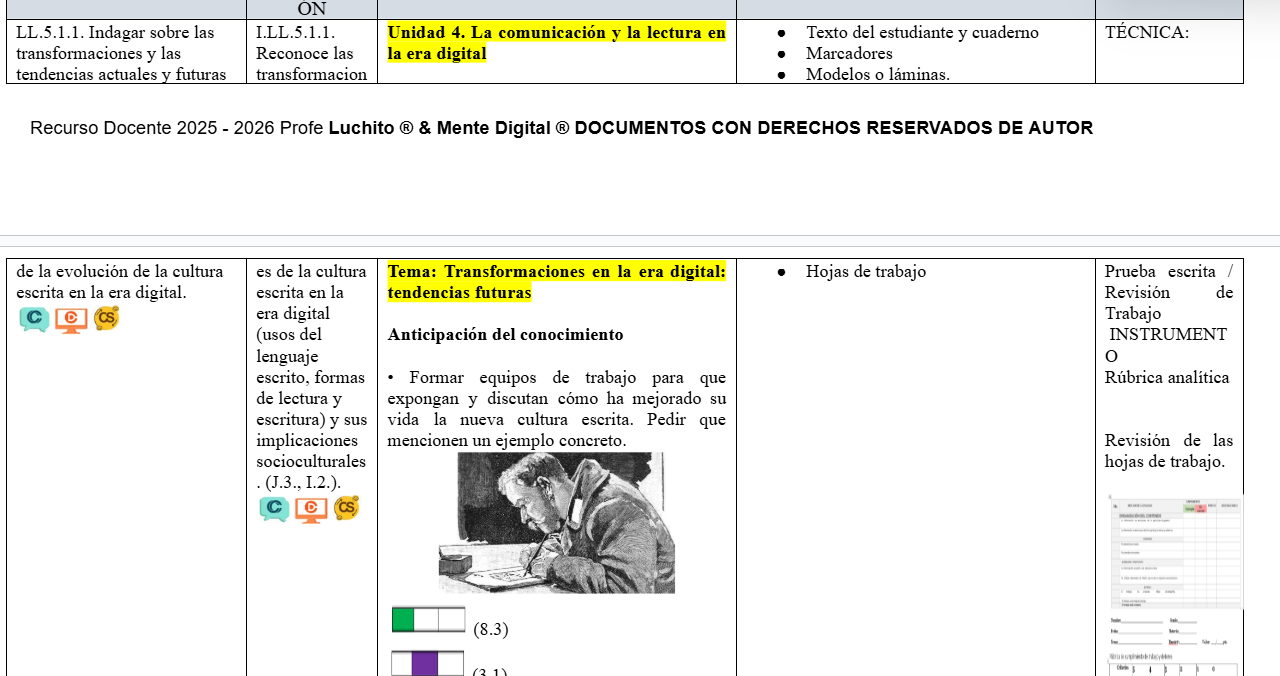
Task: Select the Rúbrica analítica text
Action: (x=1164, y=377)
